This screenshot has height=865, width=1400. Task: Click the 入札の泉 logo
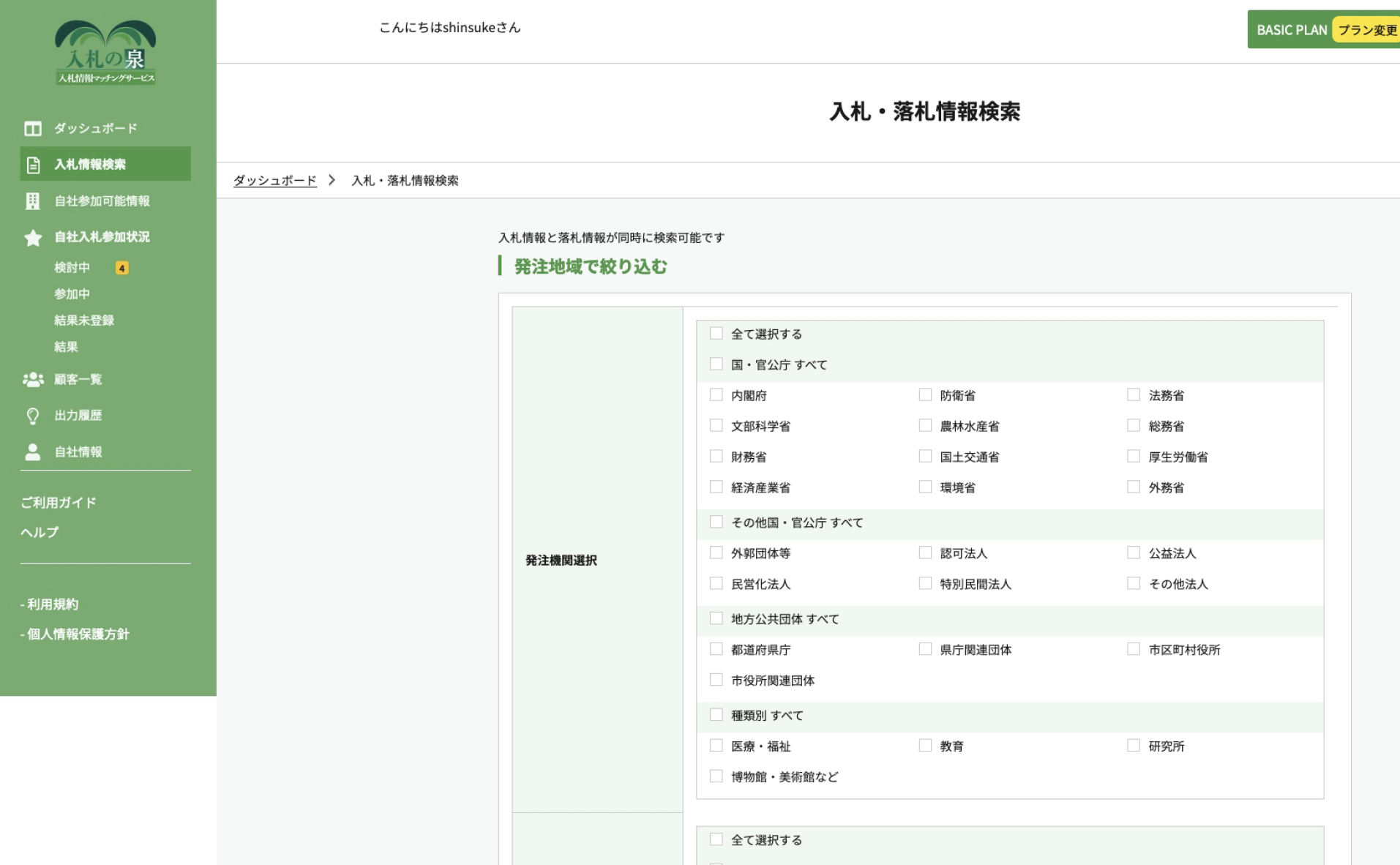105,52
